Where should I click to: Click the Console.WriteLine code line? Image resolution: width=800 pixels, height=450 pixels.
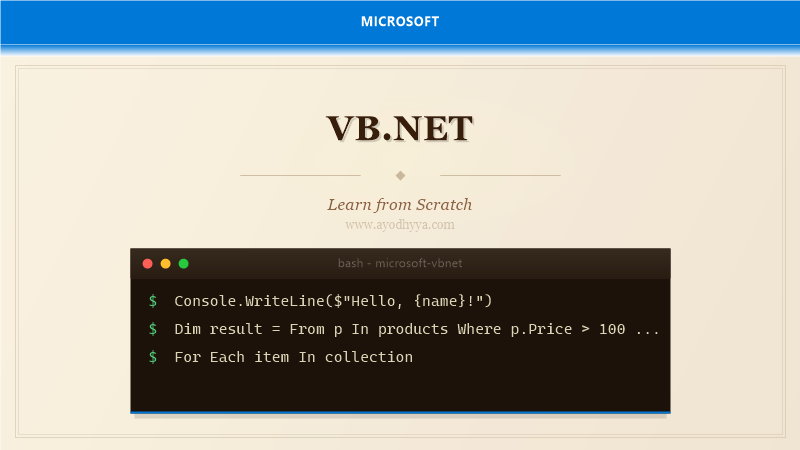(x=333, y=301)
